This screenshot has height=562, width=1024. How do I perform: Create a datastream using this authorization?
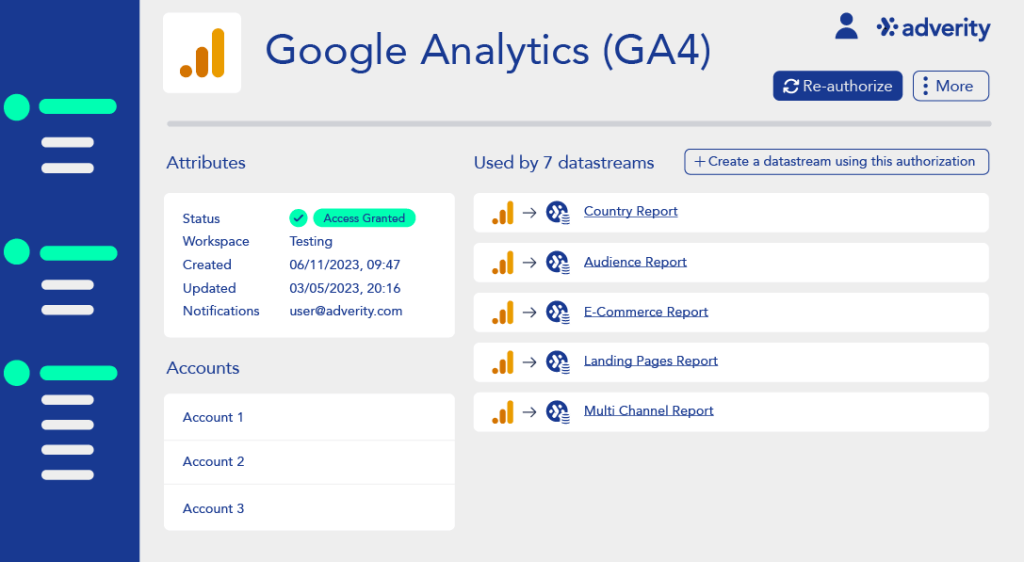[837, 162]
